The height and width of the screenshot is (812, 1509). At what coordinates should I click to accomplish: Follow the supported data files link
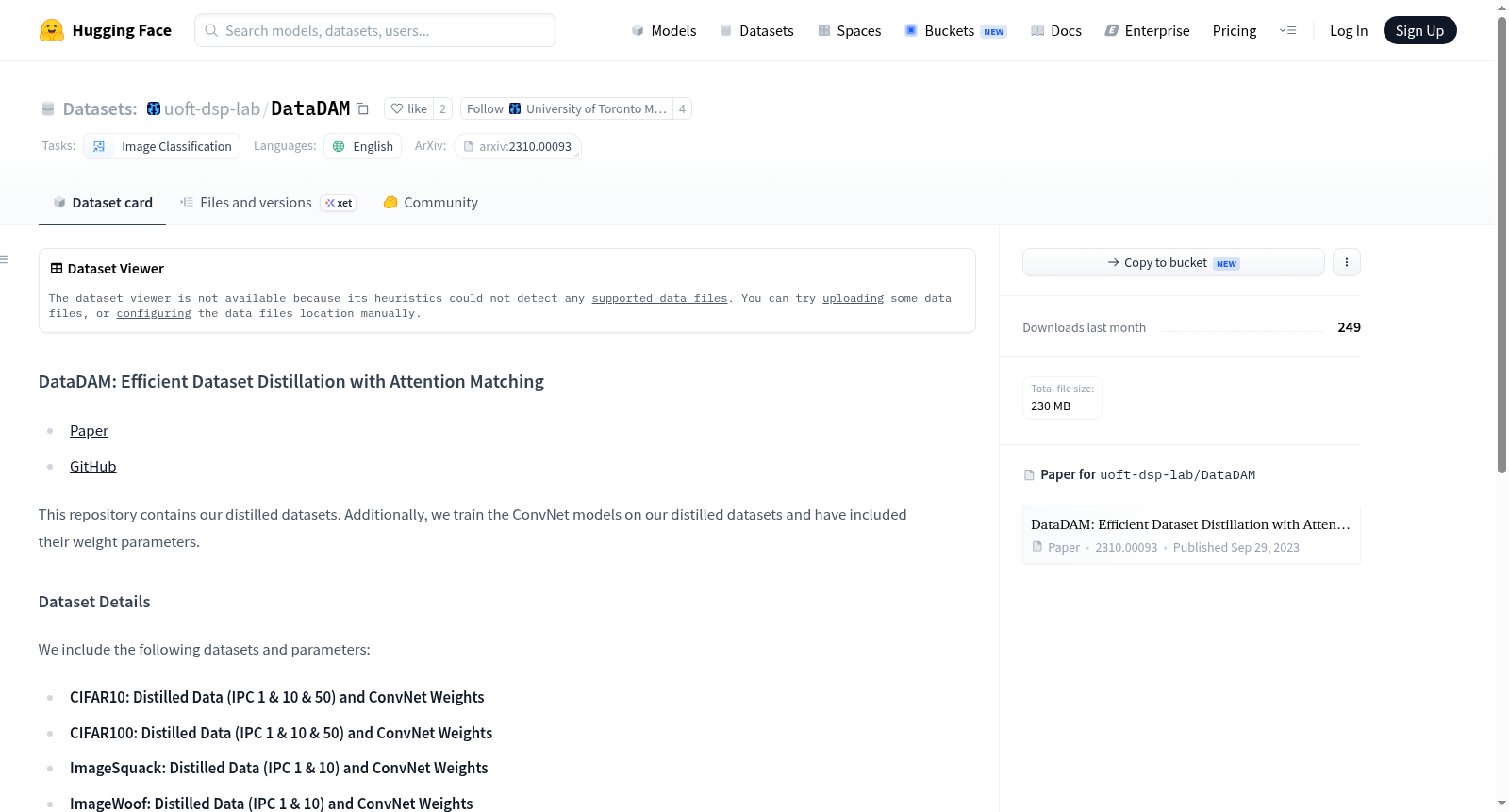click(x=659, y=298)
